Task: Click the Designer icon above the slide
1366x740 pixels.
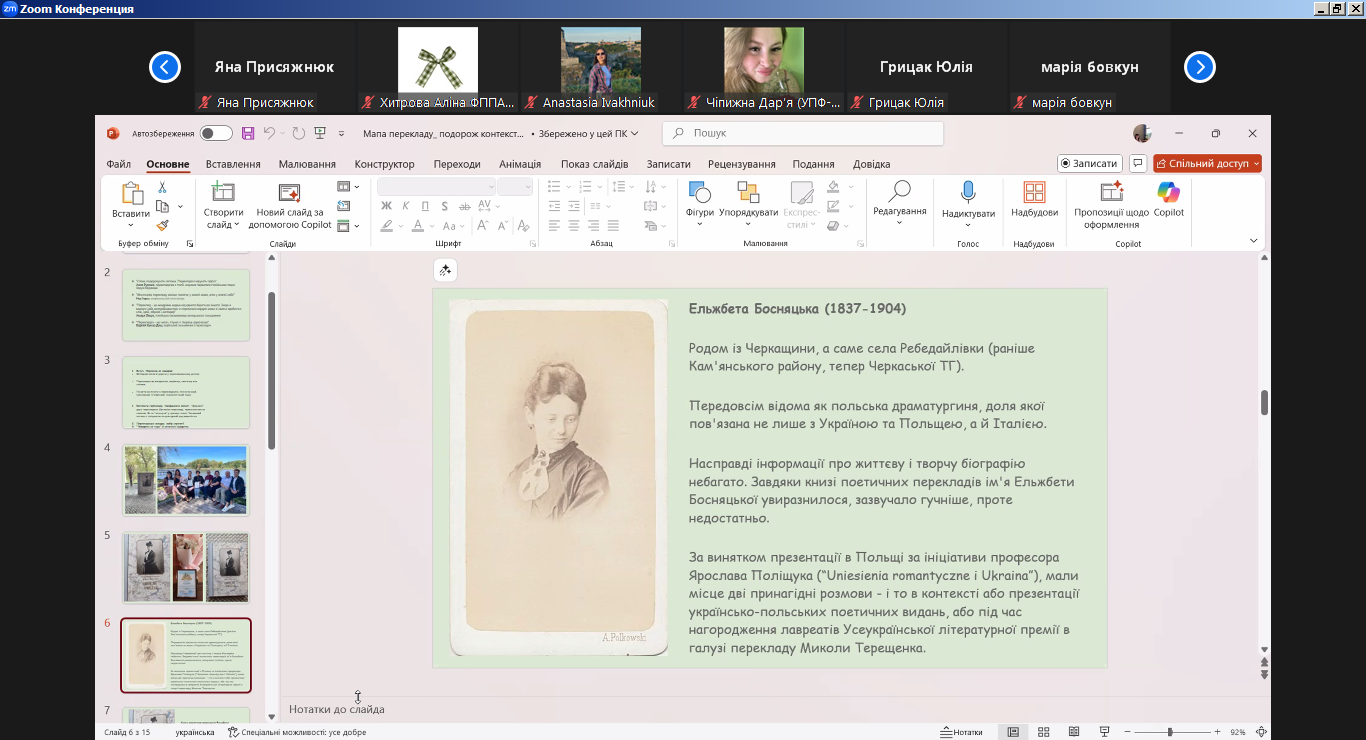Action: click(x=445, y=270)
